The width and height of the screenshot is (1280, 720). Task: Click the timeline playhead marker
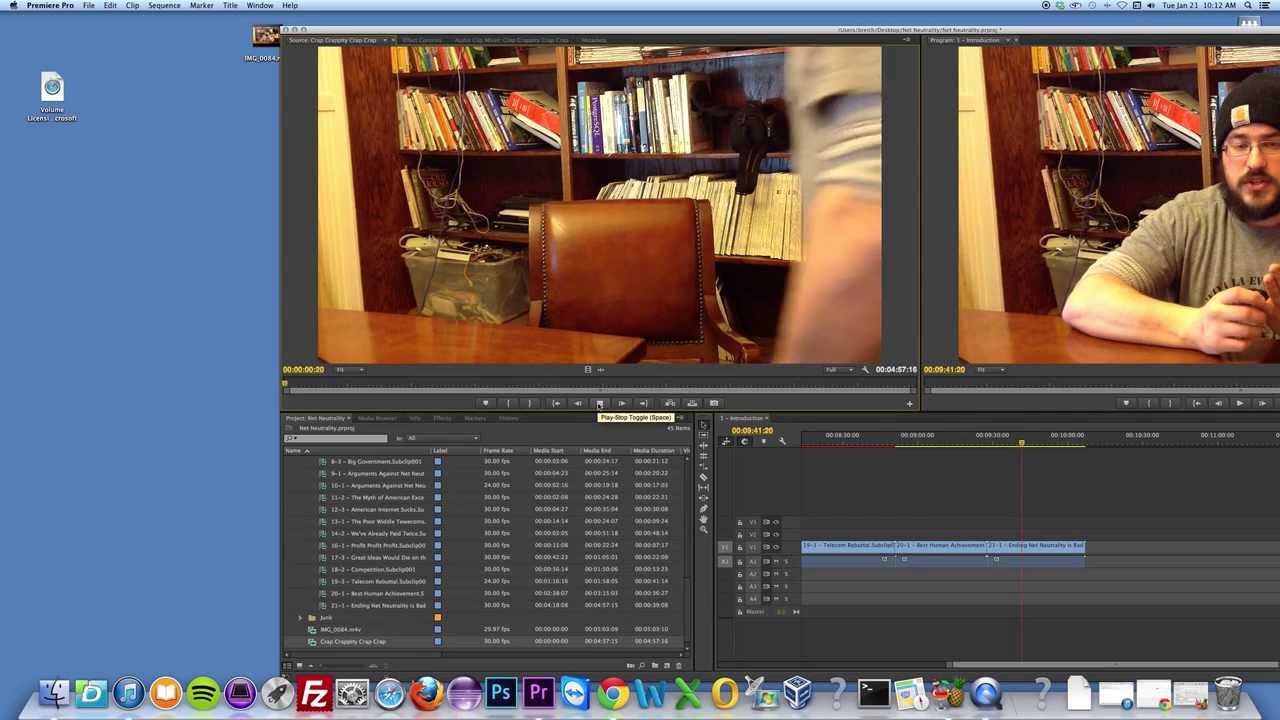tap(1021, 443)
